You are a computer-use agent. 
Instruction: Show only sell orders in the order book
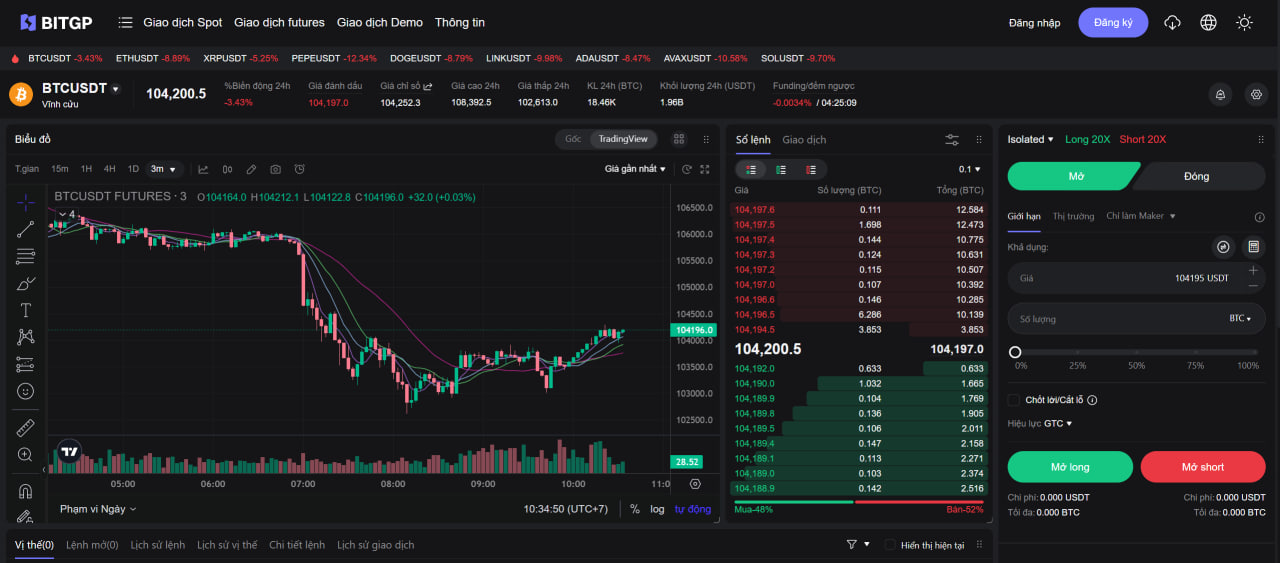click(x=811, y=170)
